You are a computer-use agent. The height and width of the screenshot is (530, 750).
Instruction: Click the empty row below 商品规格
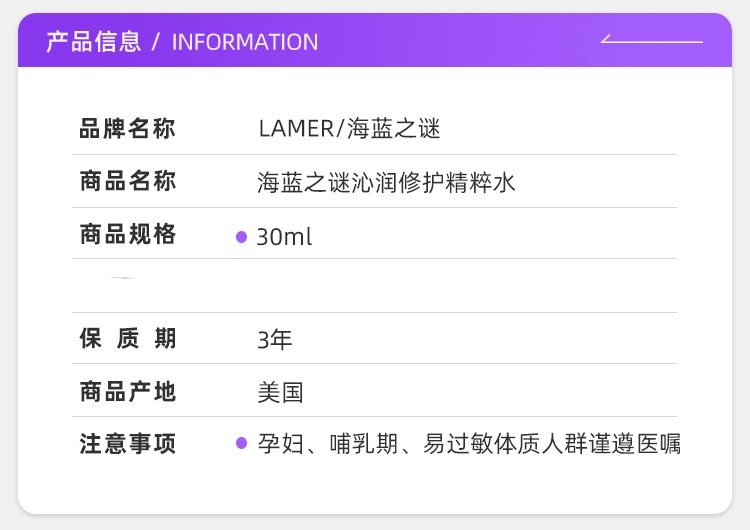point(400,286)
